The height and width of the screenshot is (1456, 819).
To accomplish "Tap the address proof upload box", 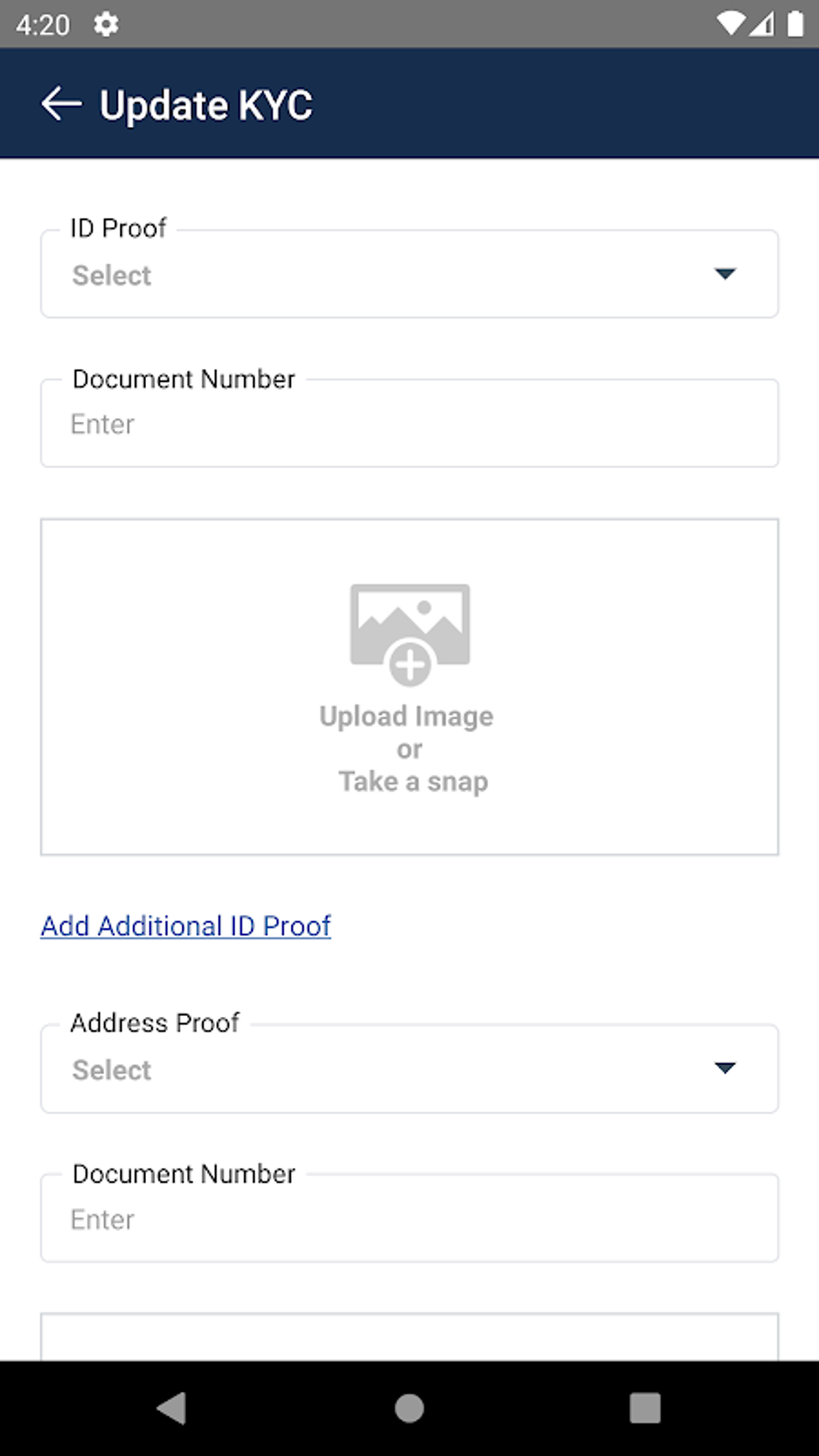I will coord(409,1337).
